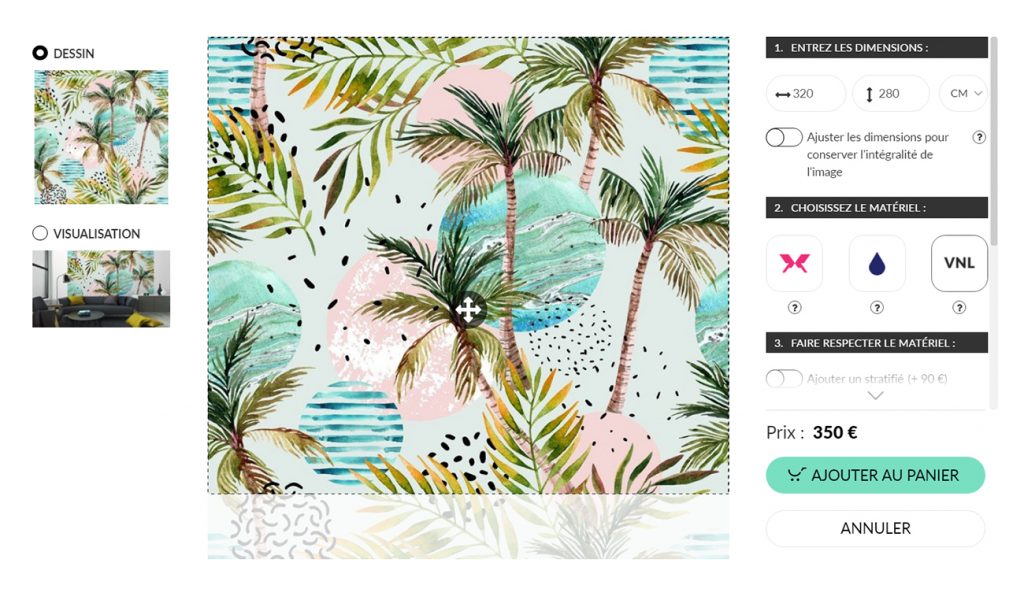Select the Visualisation radio button
Screen dimensions: 1024x611
[x=40, y=233]
